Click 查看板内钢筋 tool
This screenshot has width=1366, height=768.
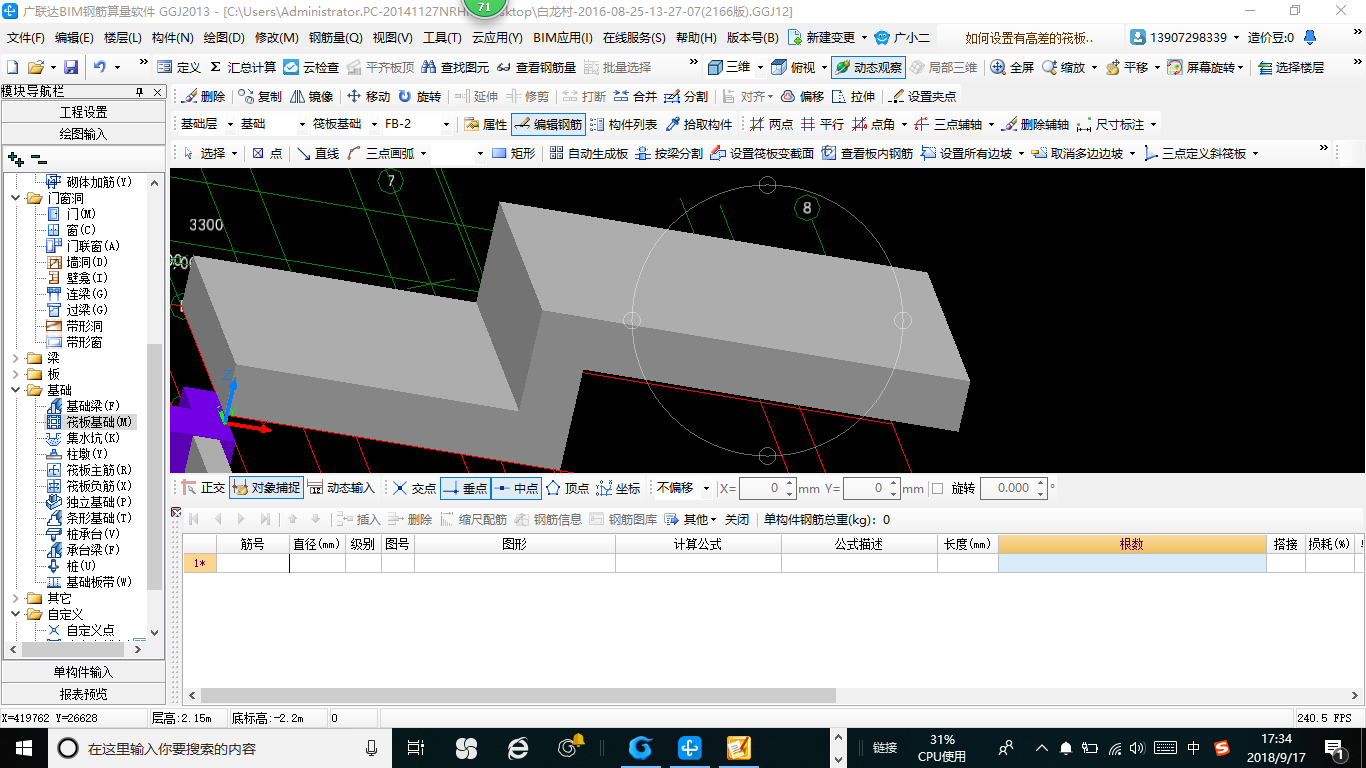[x=867, y=153]
